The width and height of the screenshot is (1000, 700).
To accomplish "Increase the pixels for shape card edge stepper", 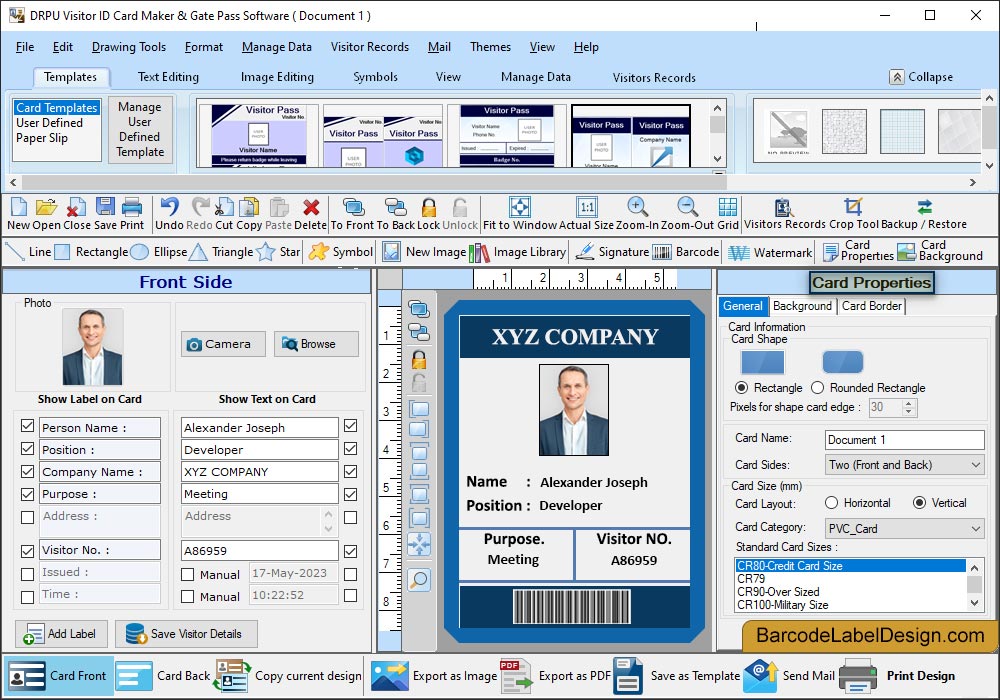I will (x=909, y=403).
